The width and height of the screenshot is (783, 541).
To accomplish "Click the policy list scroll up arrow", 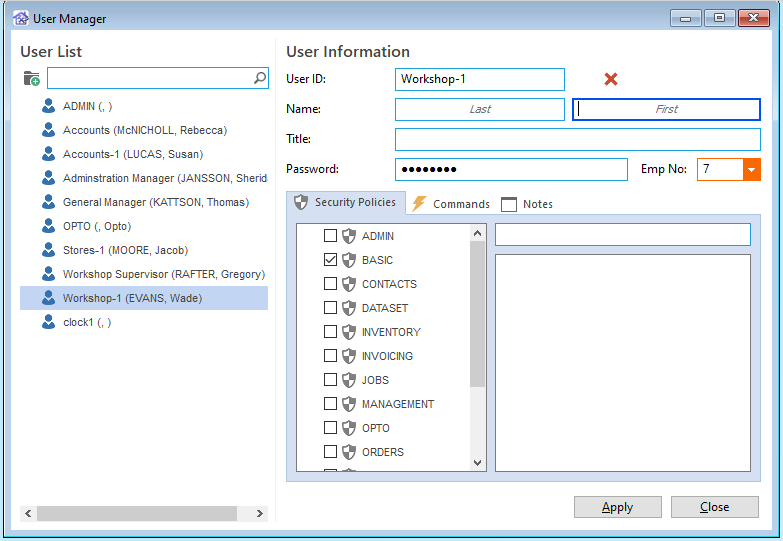I will (x=477, y=233).
